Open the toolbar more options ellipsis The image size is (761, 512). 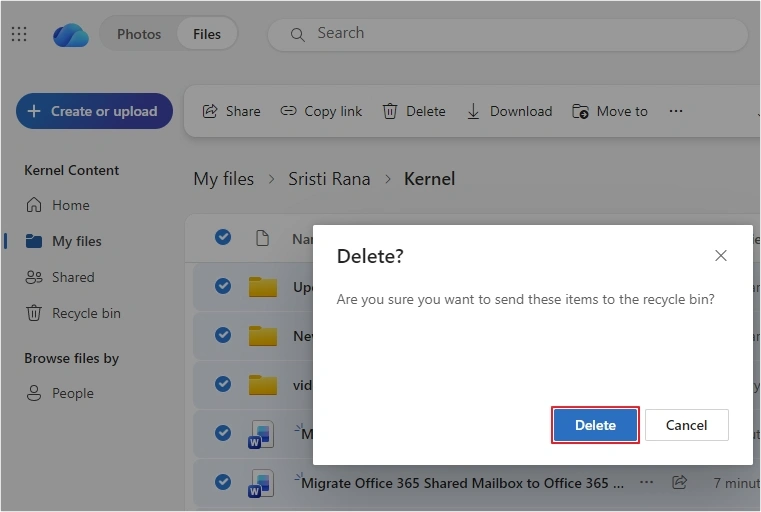tap(676, 111)
